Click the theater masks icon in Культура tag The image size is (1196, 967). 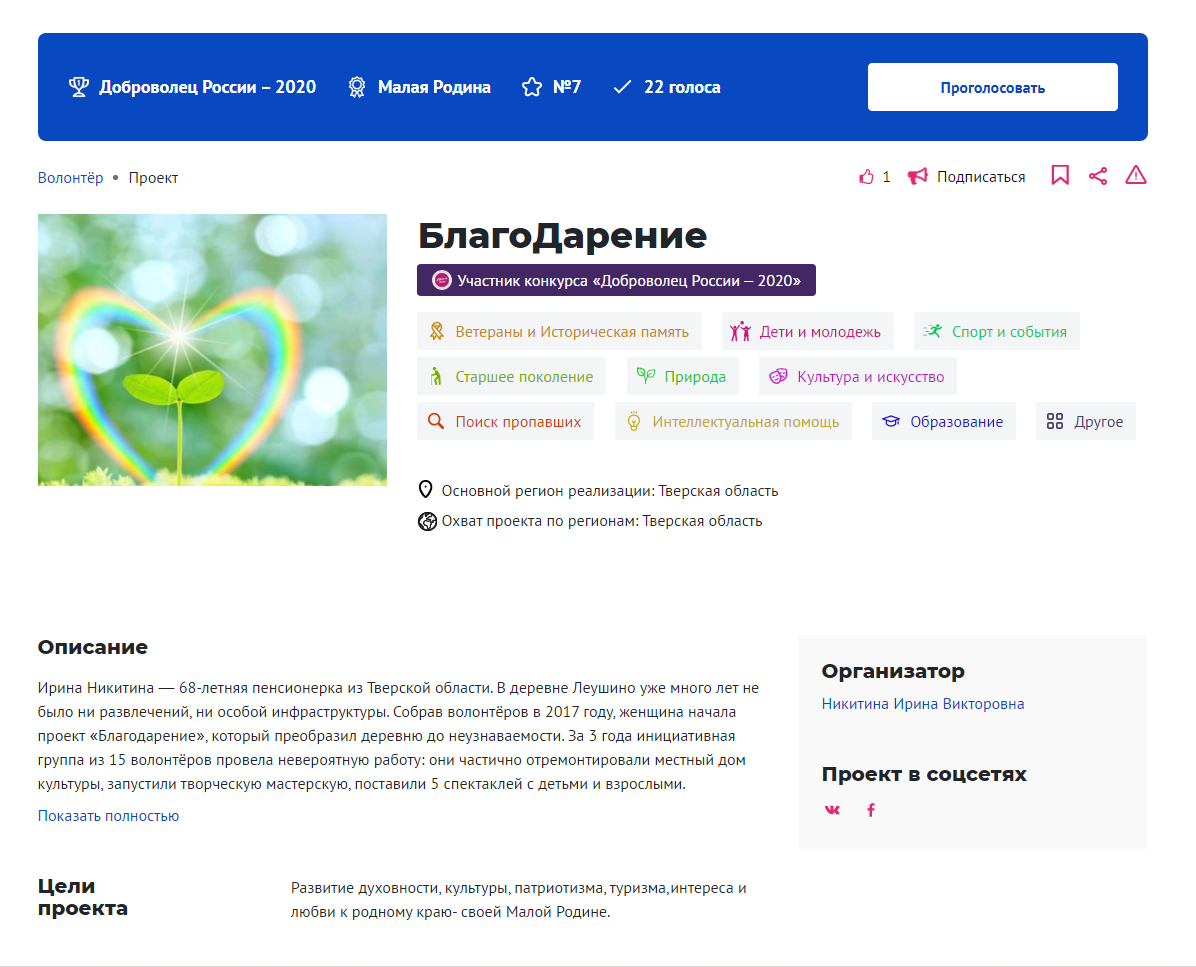pyautogui.click(x=778, y=376)
